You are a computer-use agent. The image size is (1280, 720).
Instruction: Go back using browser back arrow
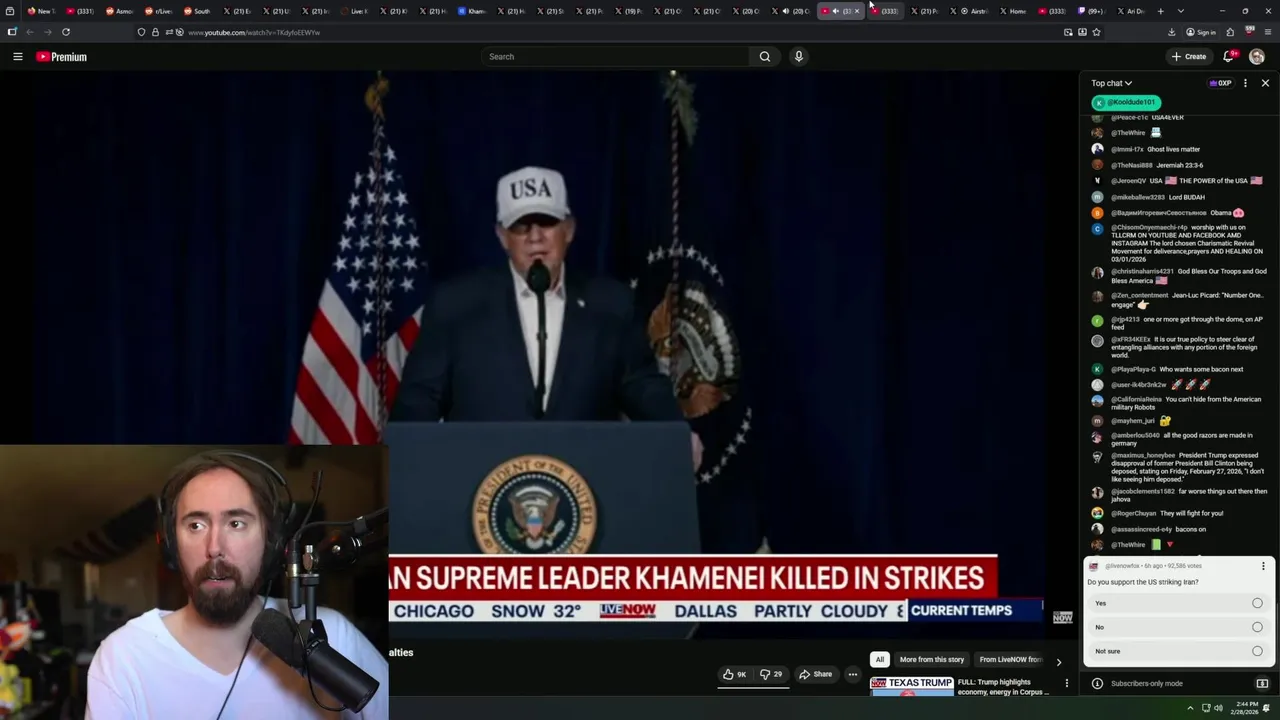coord(29,32)
